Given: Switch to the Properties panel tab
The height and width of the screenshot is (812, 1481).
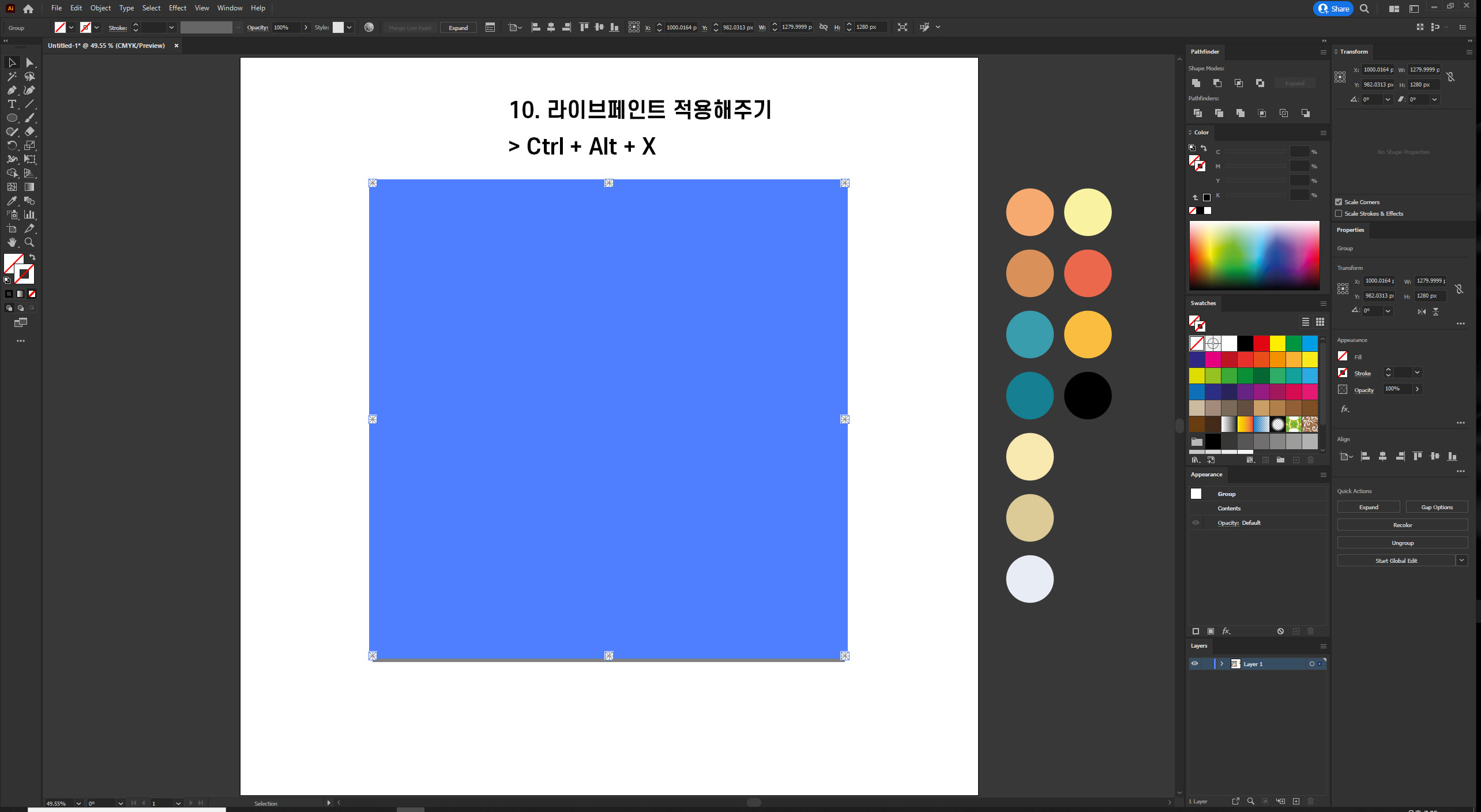Looking at the screenshot, I should click(x=1351, y=230).
